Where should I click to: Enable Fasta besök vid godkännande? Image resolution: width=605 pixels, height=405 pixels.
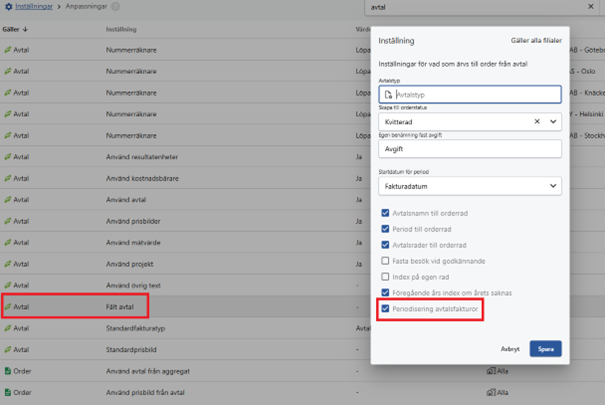(x=385, y=261)
